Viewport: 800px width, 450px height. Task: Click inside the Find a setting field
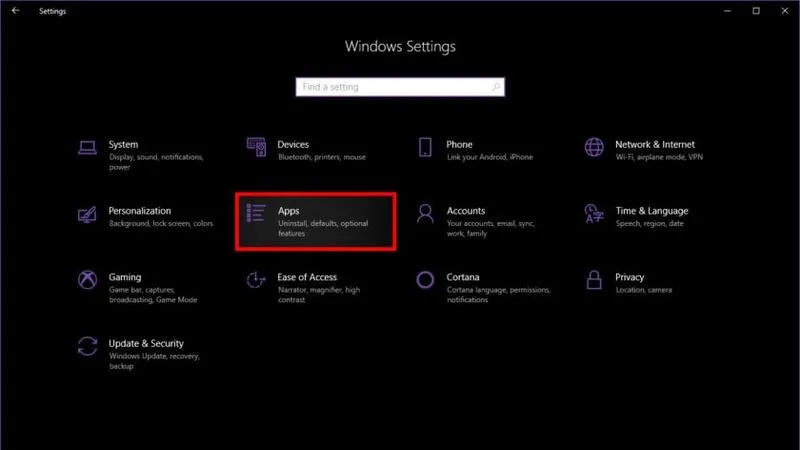coord(400,87)
